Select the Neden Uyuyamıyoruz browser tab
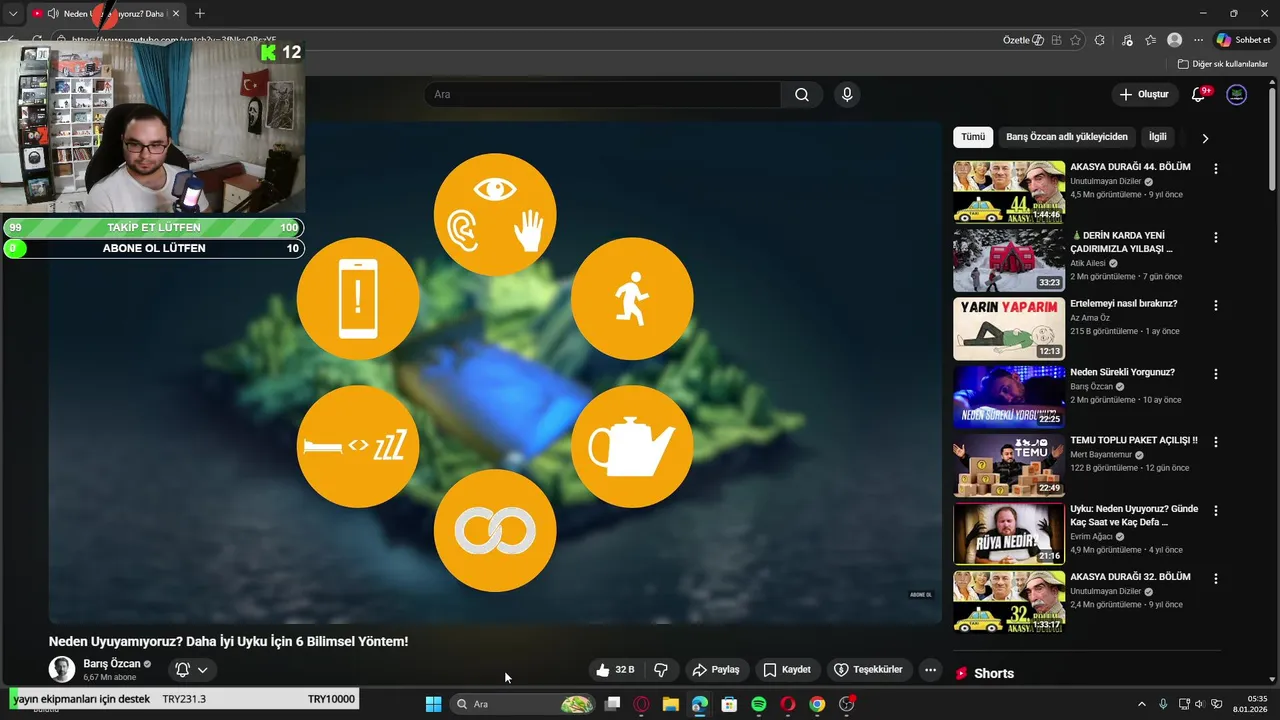Viewport: 1280px width, 720px height. (x=105, y=14)
